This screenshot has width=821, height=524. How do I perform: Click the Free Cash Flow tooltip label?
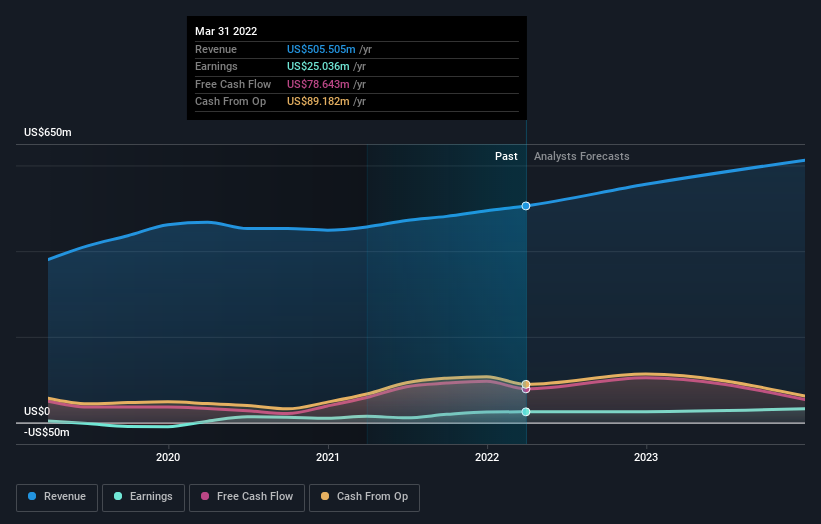pyautogui.click(x=233, y=84)
